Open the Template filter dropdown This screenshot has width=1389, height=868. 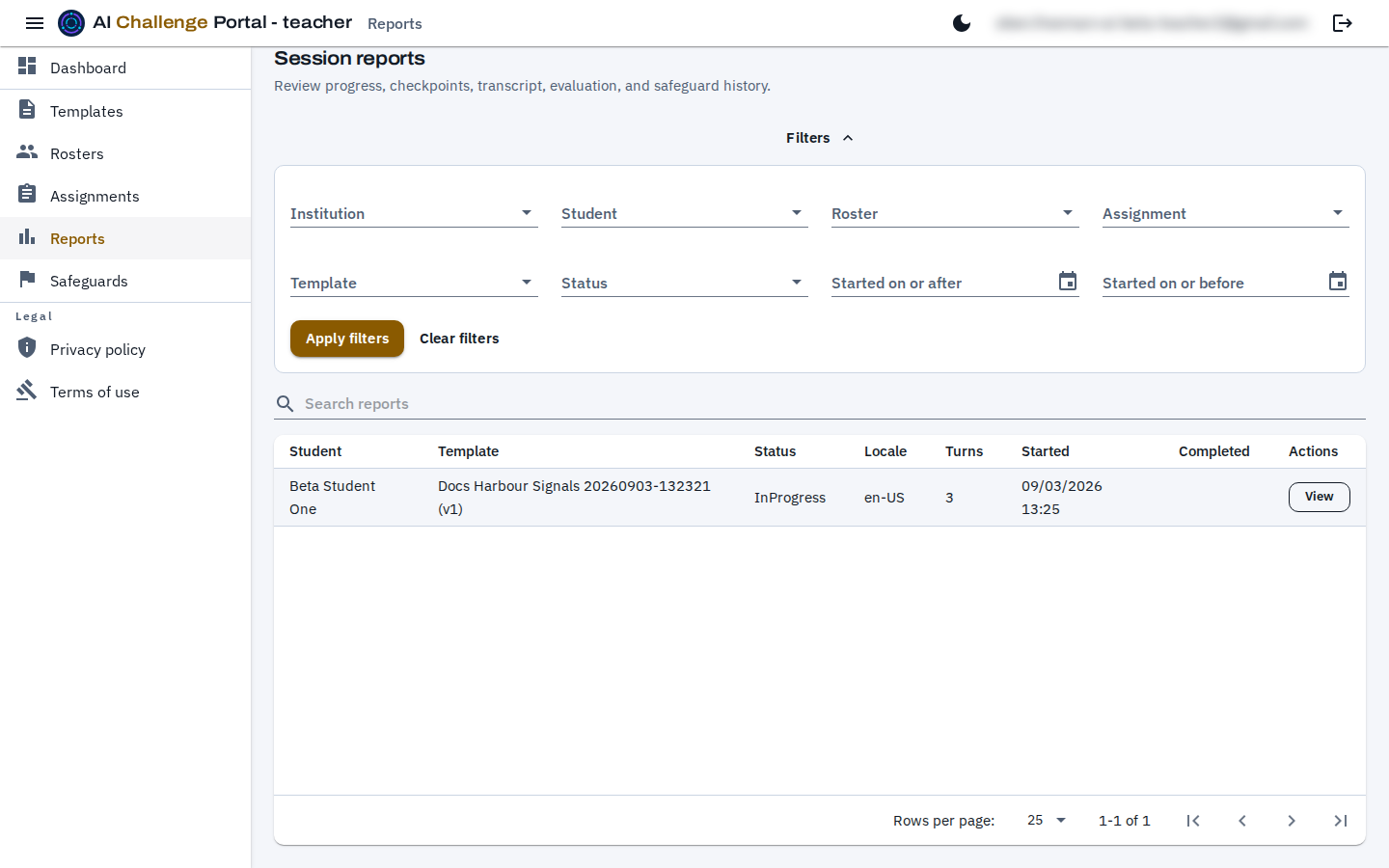click(x=414, y=283)
